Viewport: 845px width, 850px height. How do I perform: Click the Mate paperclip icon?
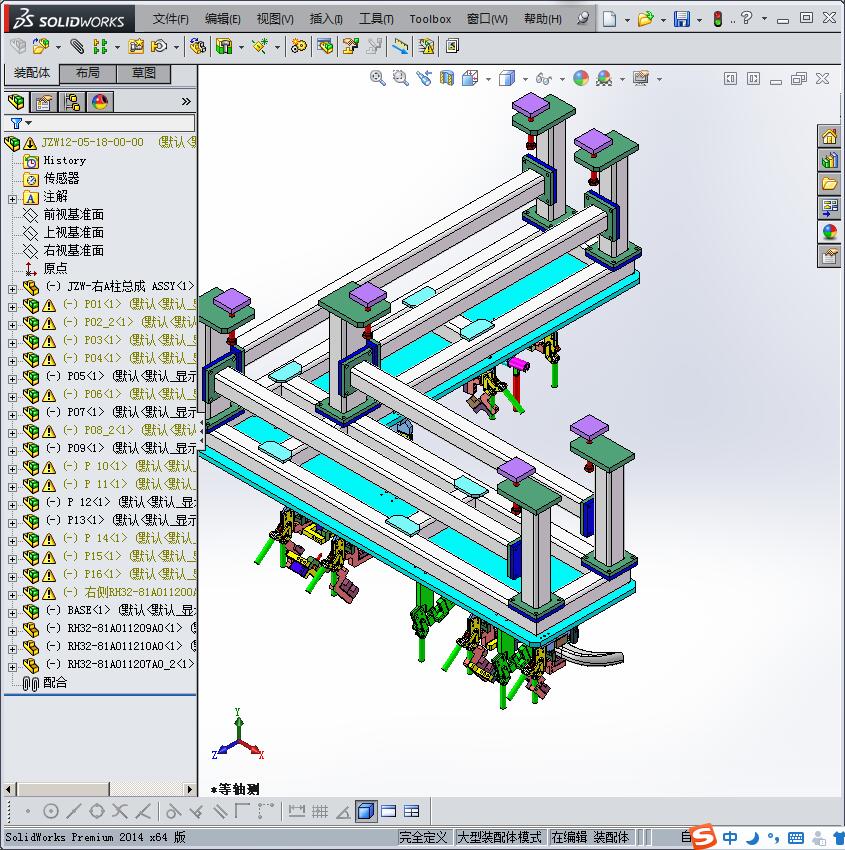pyautogui.click(x=77, y=47)
